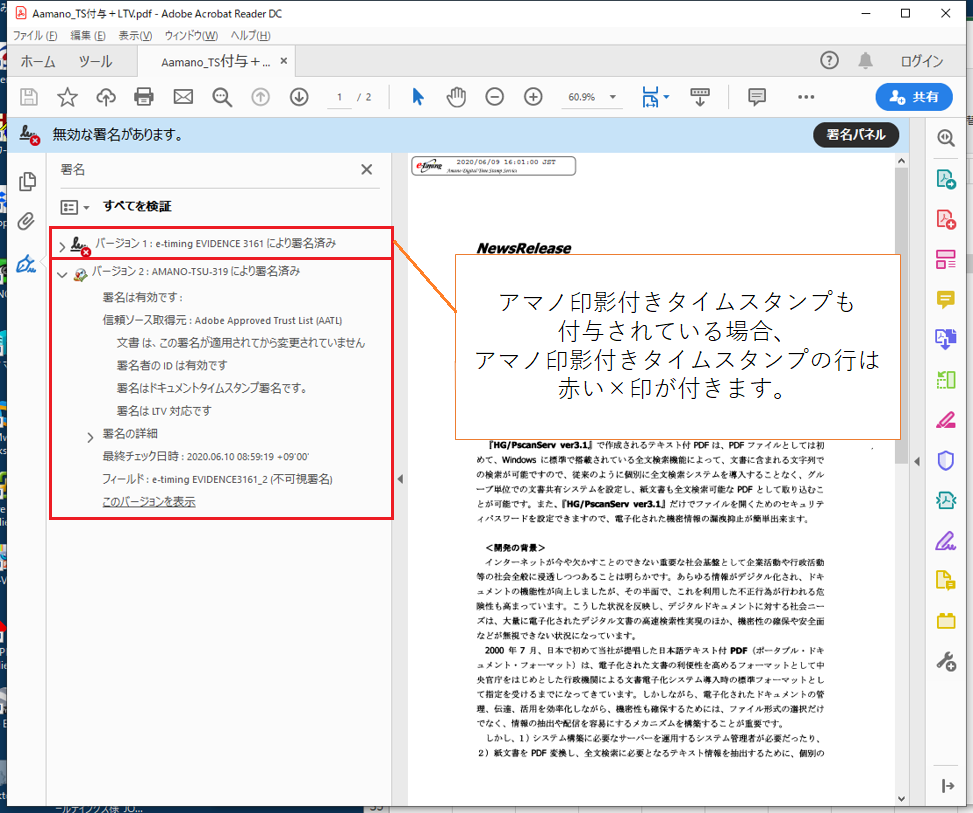The width and height of the screenshot is (973, 813).
Task: Open the Protect shield tool in right pane
Action: click(946, 460)
